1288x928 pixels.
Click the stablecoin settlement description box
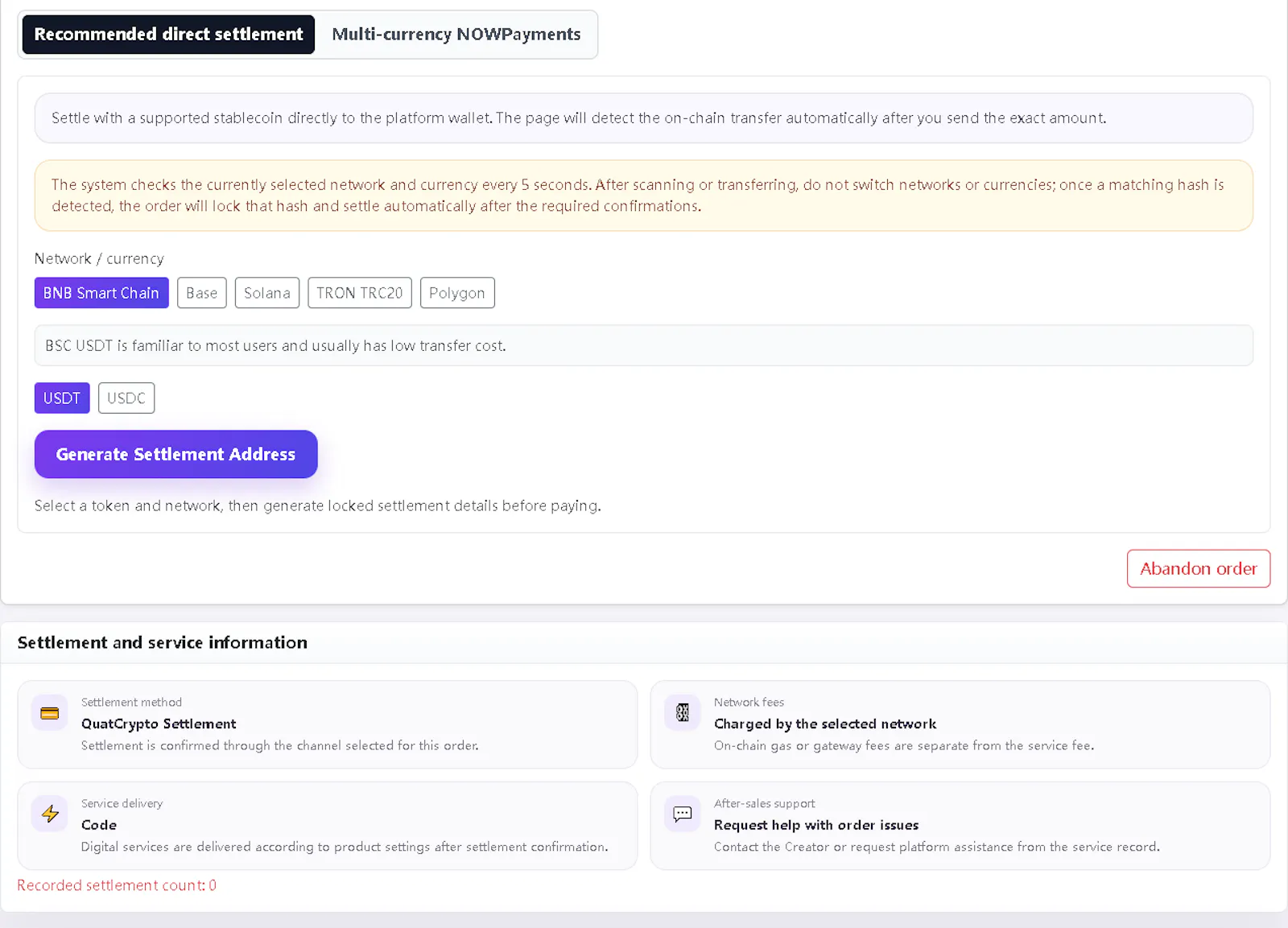(x=644, y=118)
